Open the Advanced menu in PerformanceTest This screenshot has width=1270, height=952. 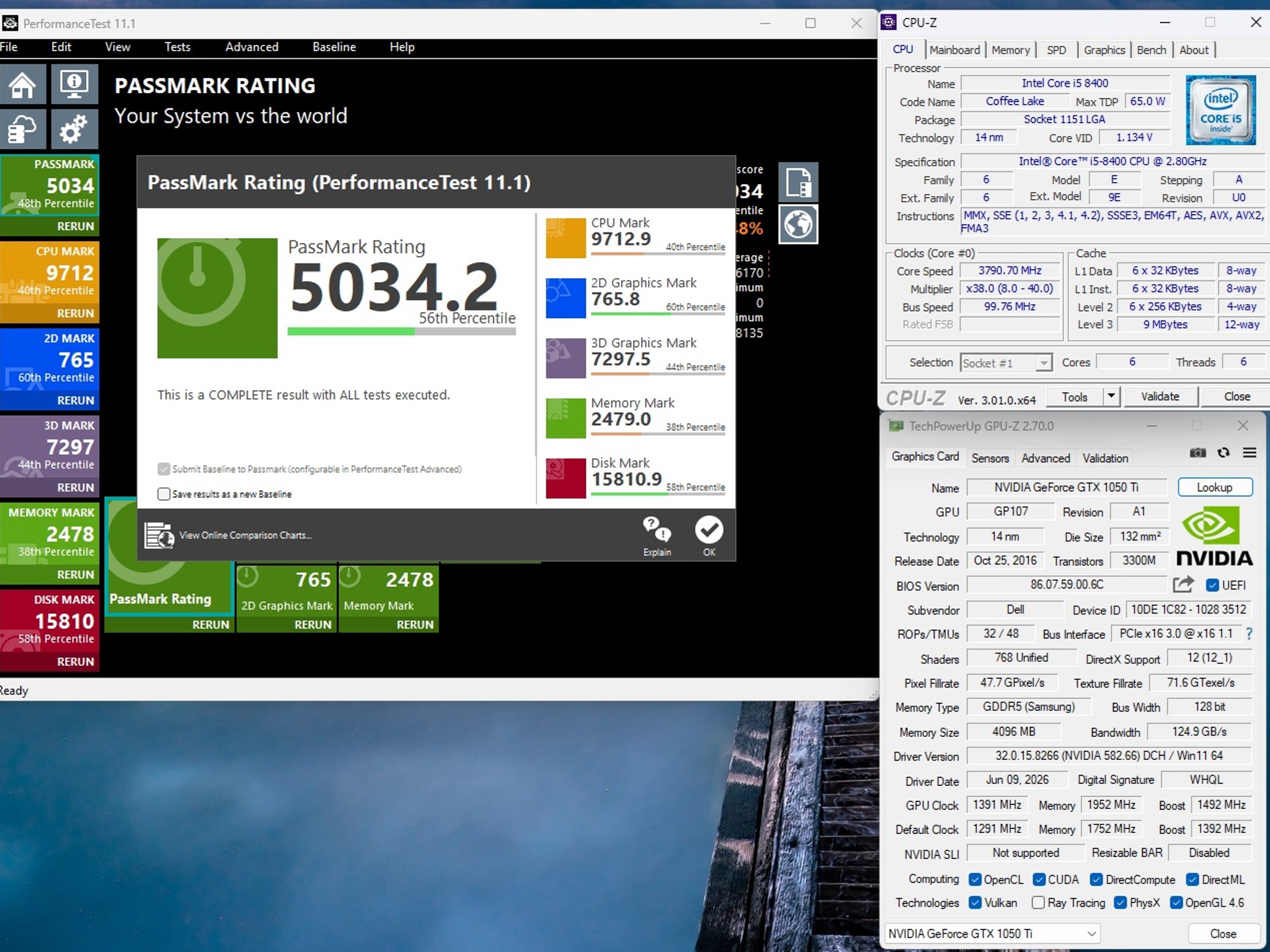pyautogui.click(x=252, y=47)
